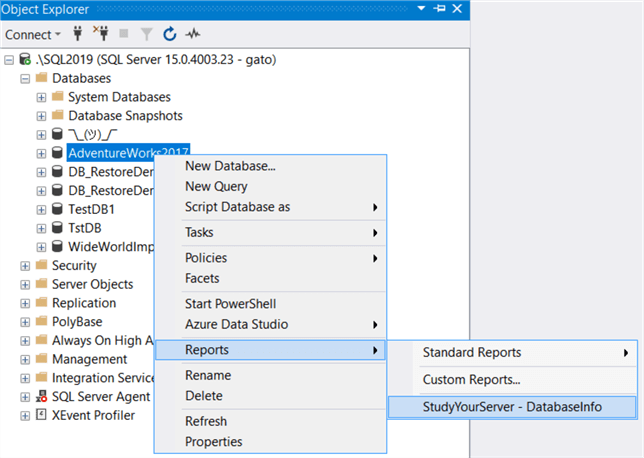
Task: Click the SQL2019 server instance icon
Action: click(25, 59)
